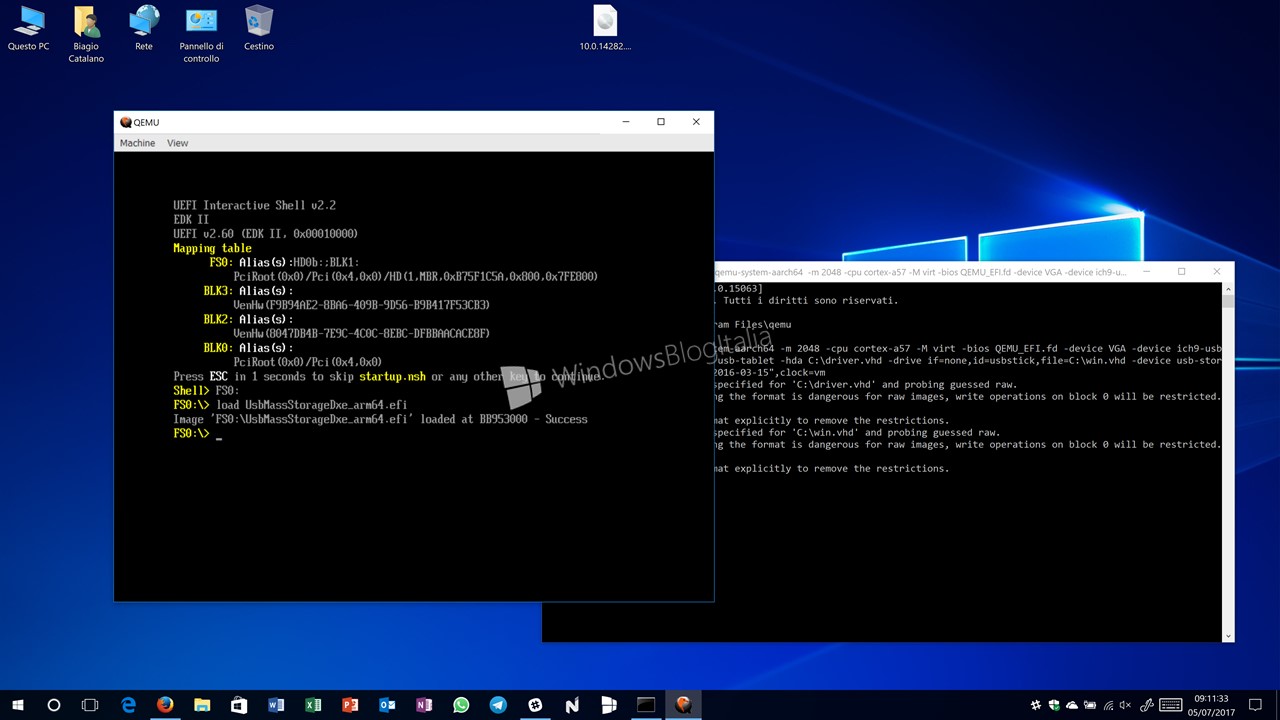Minimize the QEMU window
Image resolution: width=1280 pixels, height=720 pixels.
coord(626,122)
